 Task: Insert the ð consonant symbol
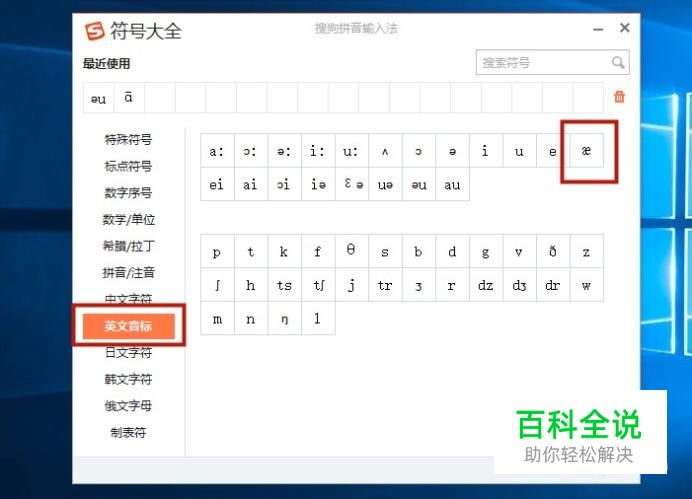tap(553, 251)
